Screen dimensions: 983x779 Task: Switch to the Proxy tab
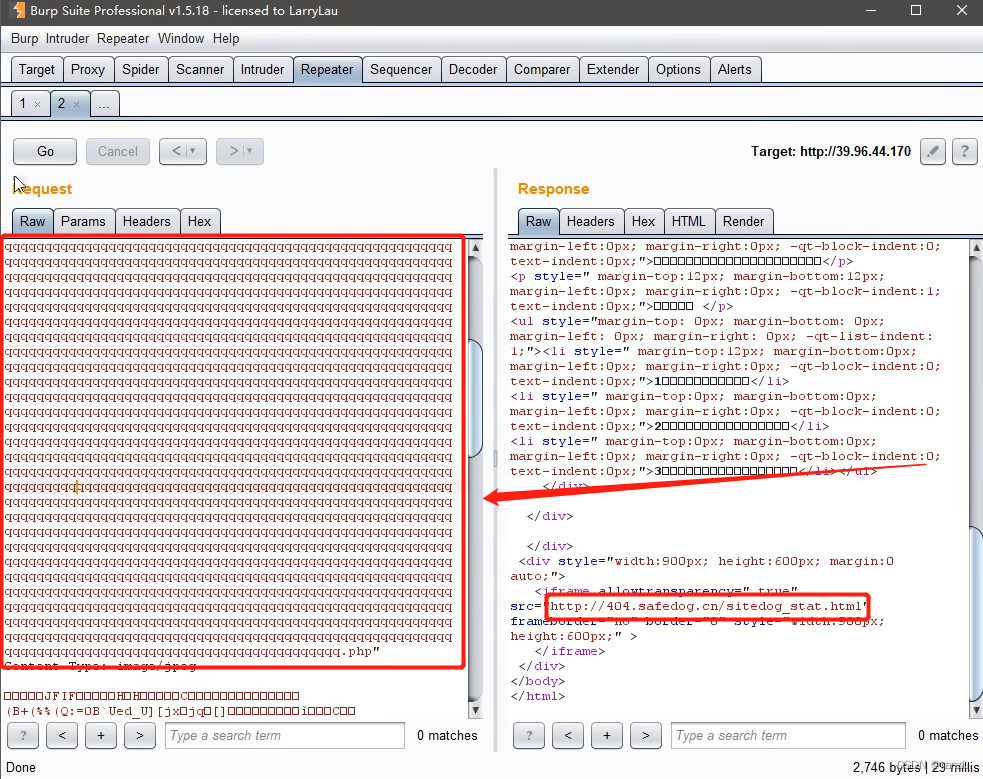point(88,70)
